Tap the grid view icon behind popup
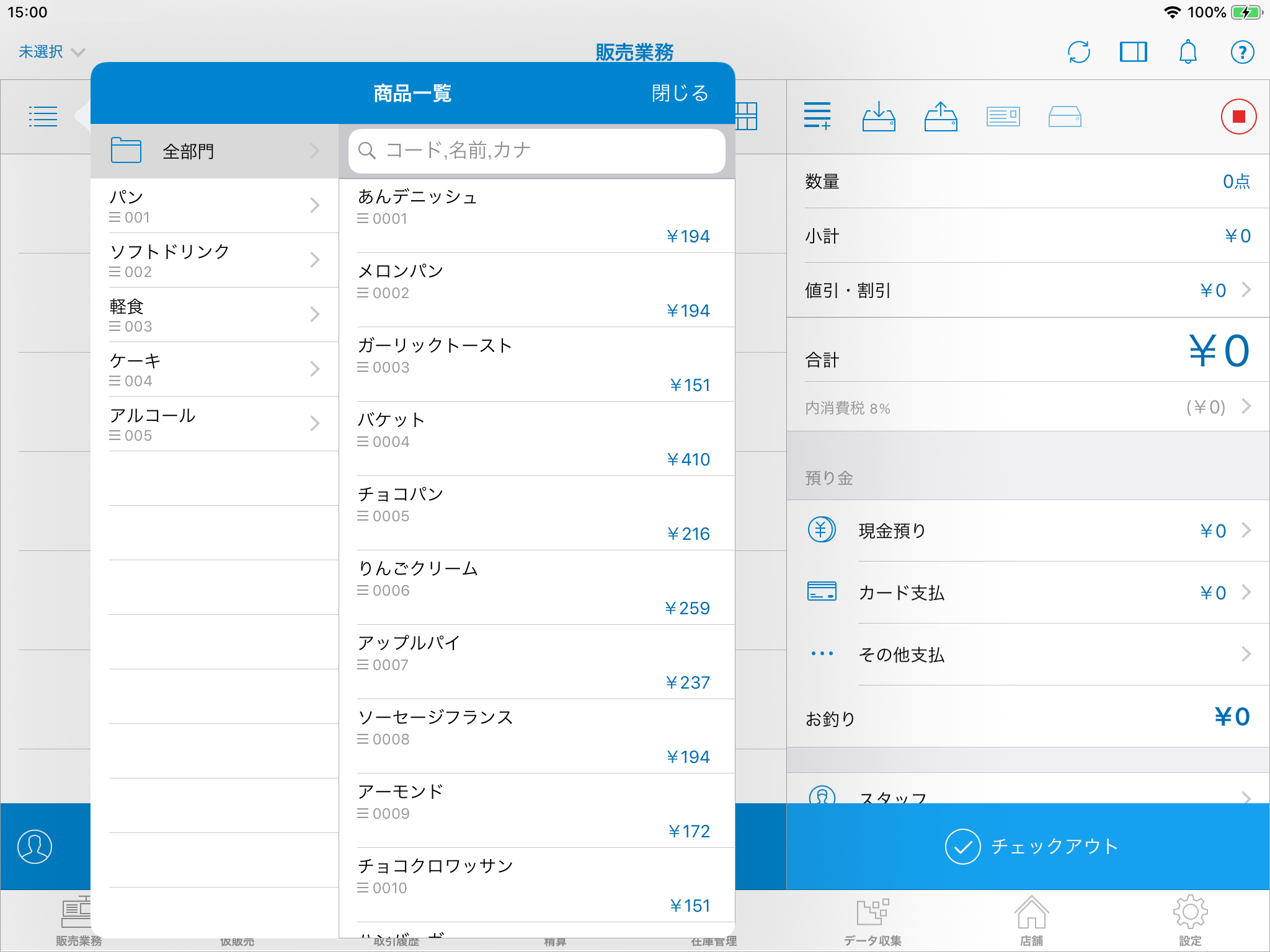This screenshot has height=952, width=1270. pyautogui.click(x=747, y=117)
